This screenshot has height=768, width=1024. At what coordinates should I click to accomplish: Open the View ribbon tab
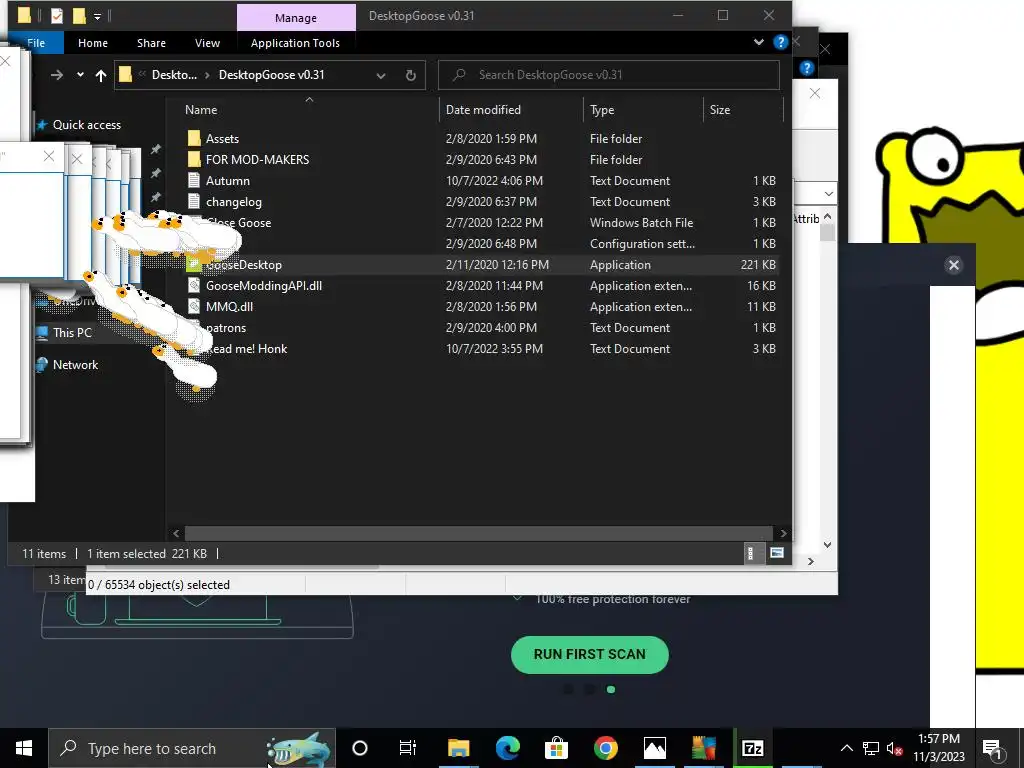tap(207, 43)
